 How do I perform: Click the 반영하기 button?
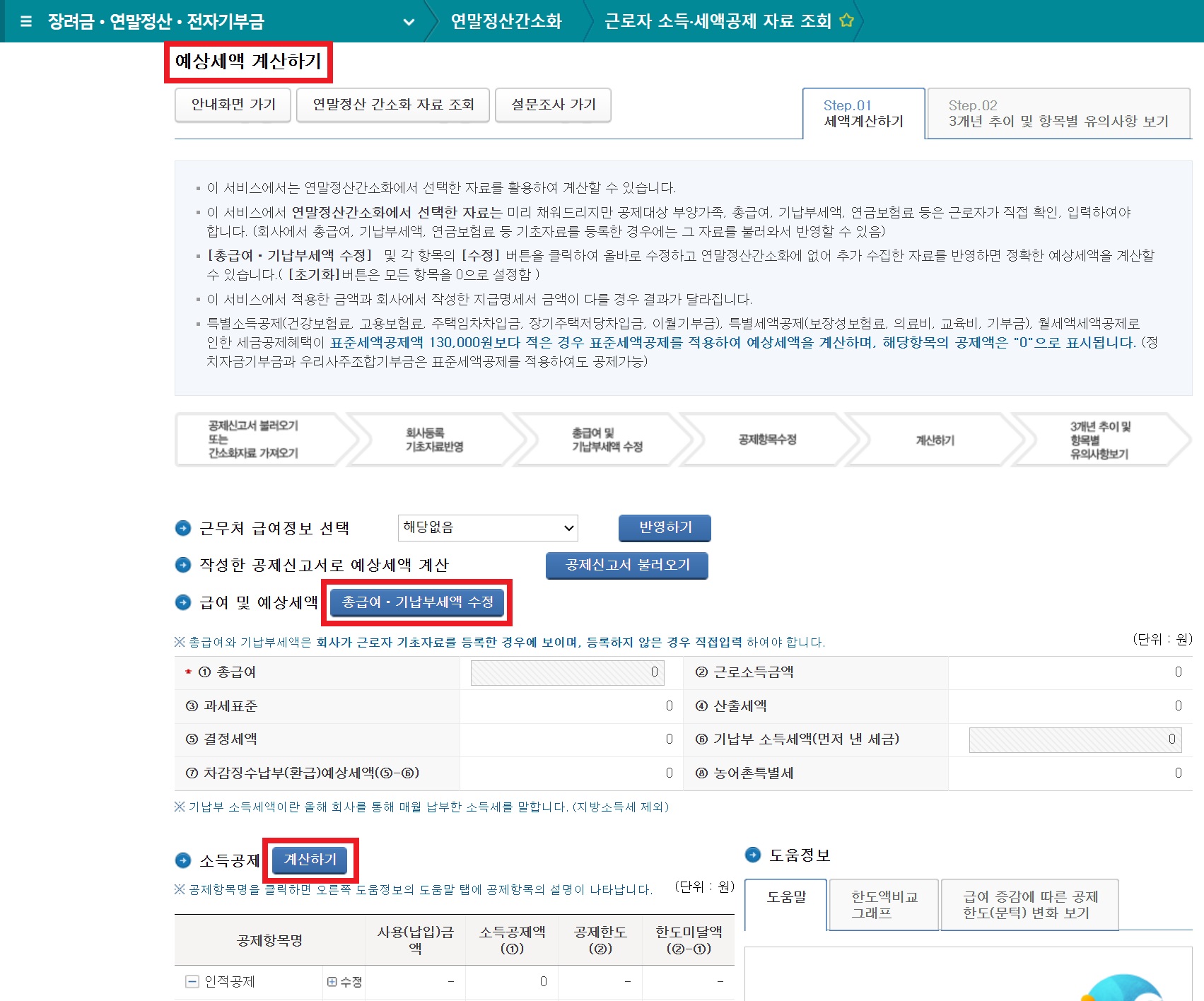tap(665, 527)
